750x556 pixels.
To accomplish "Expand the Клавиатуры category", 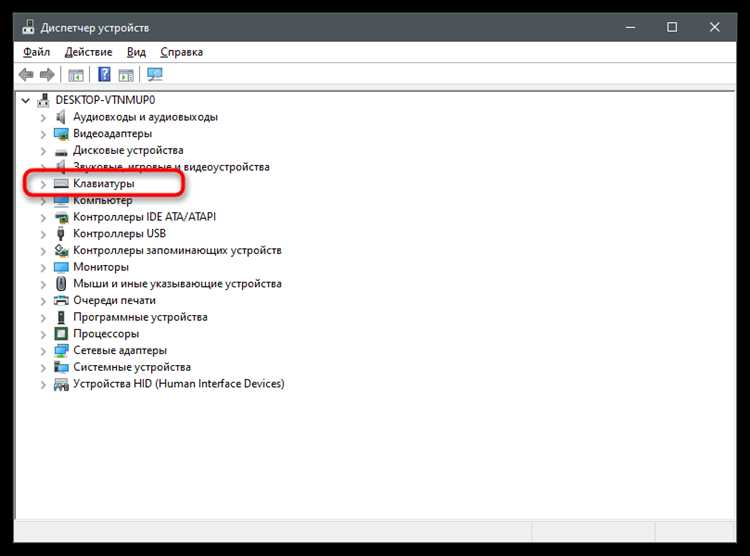I will click(43, 184).
